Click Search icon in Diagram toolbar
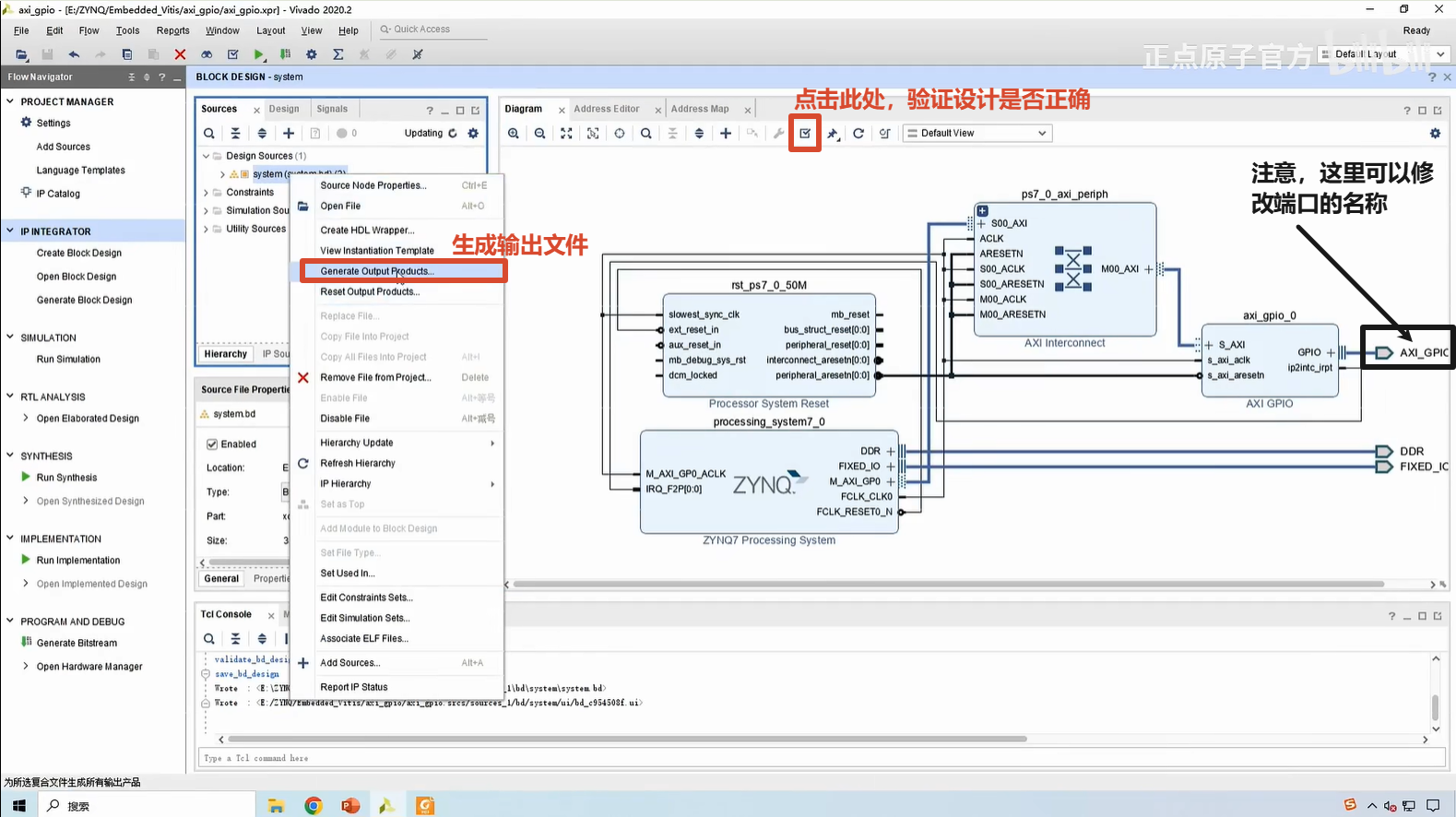The width and height of the screenshot is (1456, 817). pyautogui.click(x=646, y=134)
